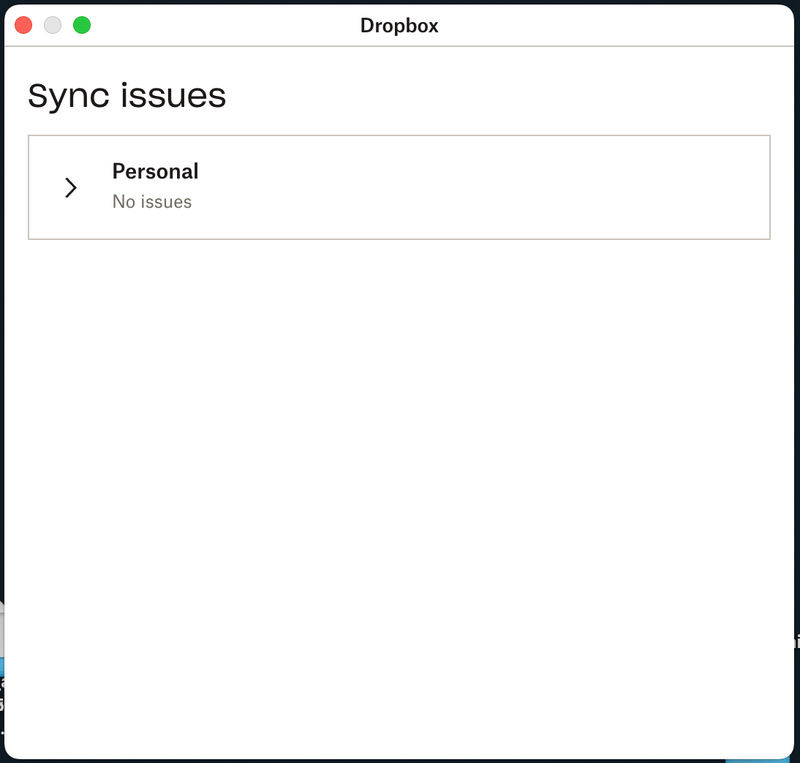Expand the Personal account chevron arrow
Viewport: 800px width, 763px height.
click(71, 187)
